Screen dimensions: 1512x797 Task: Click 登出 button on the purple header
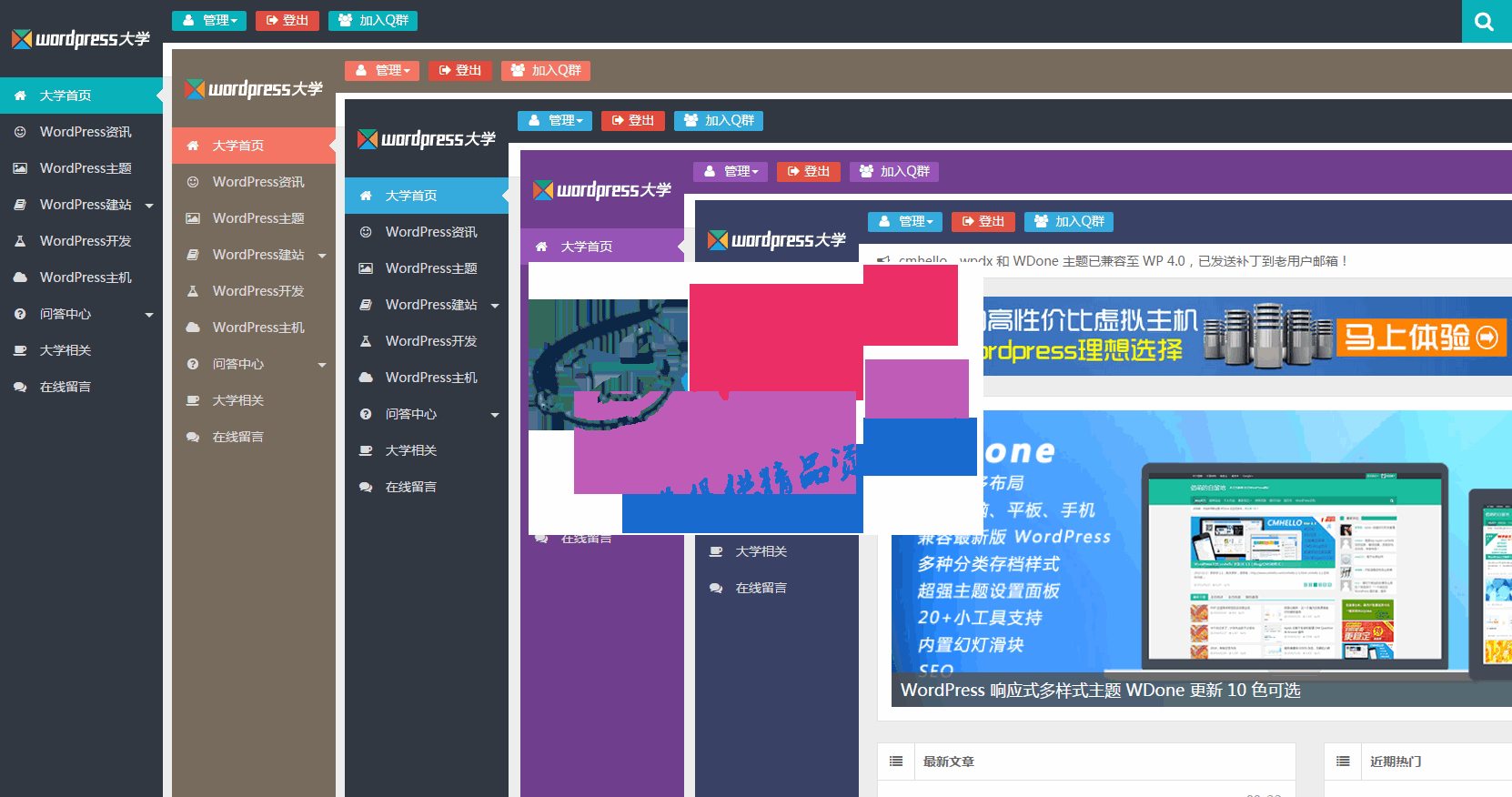[x=809, y=171]
